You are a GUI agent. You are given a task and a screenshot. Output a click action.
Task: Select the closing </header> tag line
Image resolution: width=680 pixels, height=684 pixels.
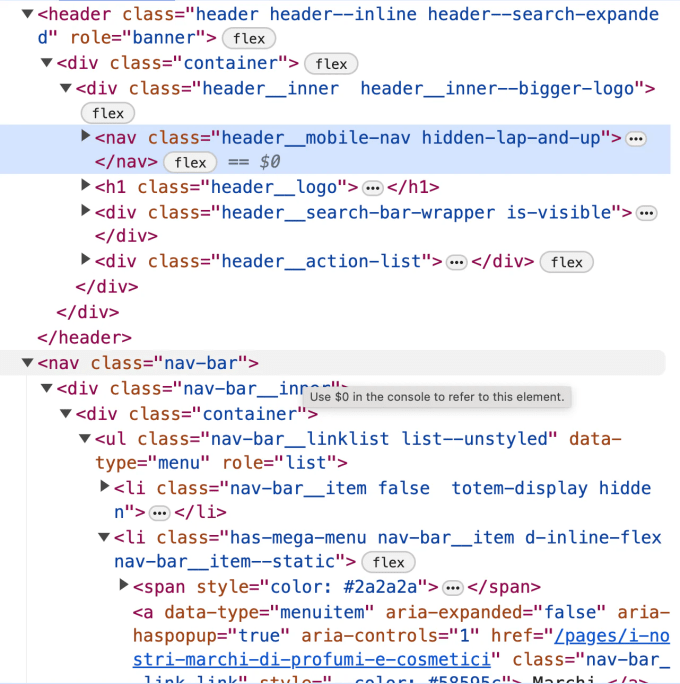85,338
